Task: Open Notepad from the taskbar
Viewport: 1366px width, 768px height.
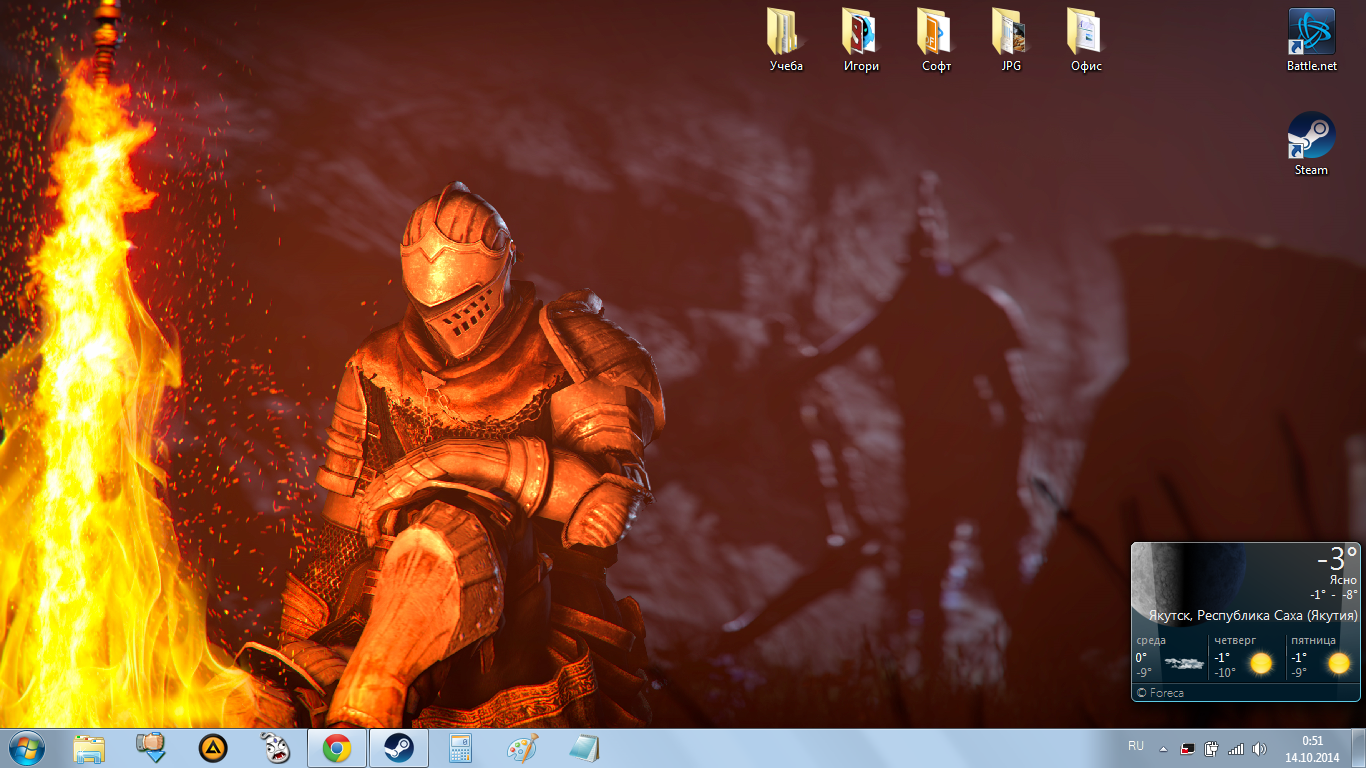Action: pos(585,748)
